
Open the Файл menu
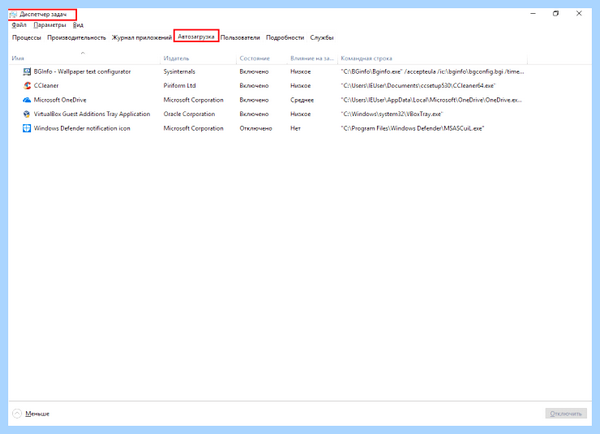tap(19, 25)
